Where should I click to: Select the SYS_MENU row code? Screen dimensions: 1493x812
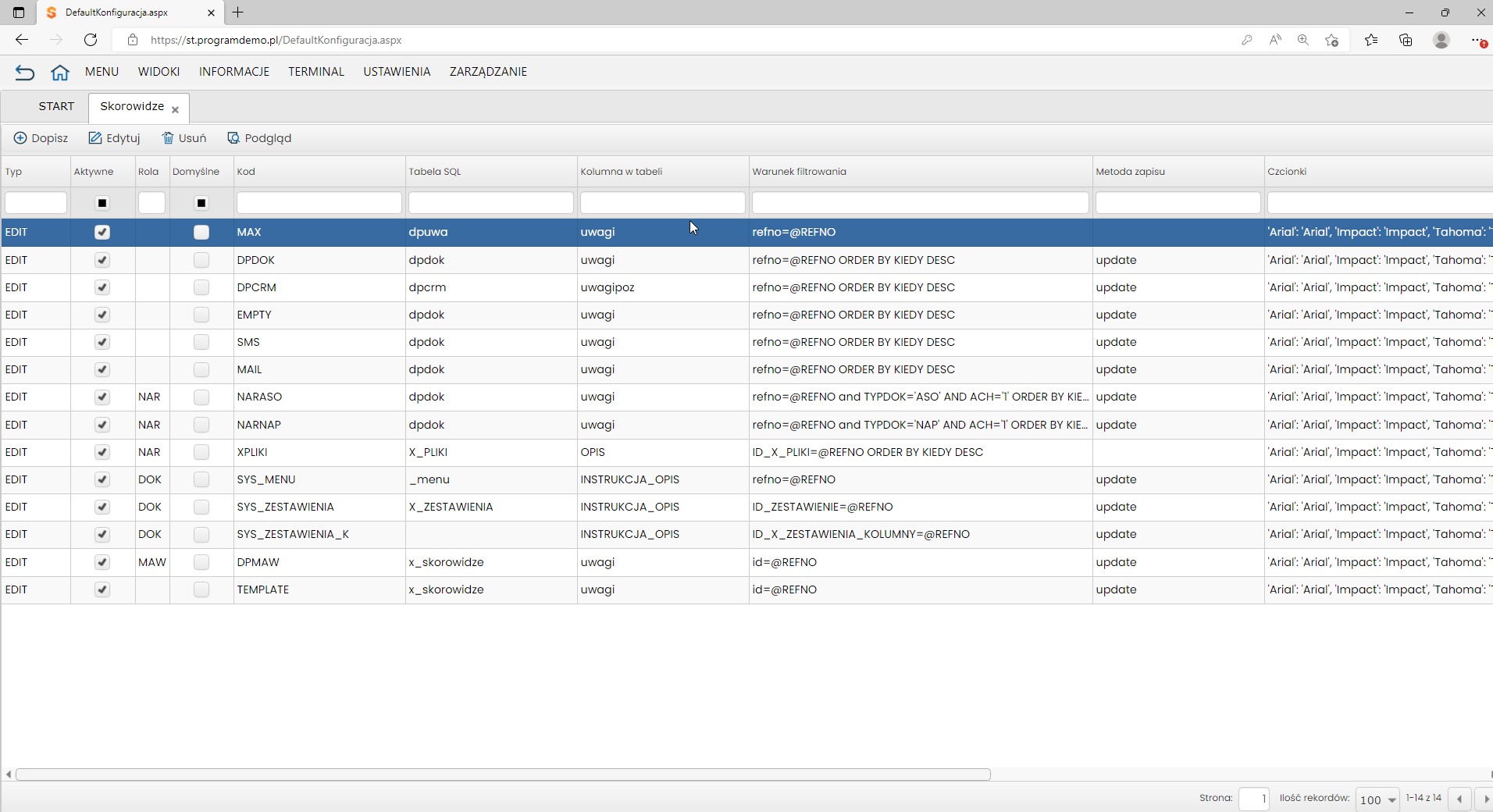266,479
